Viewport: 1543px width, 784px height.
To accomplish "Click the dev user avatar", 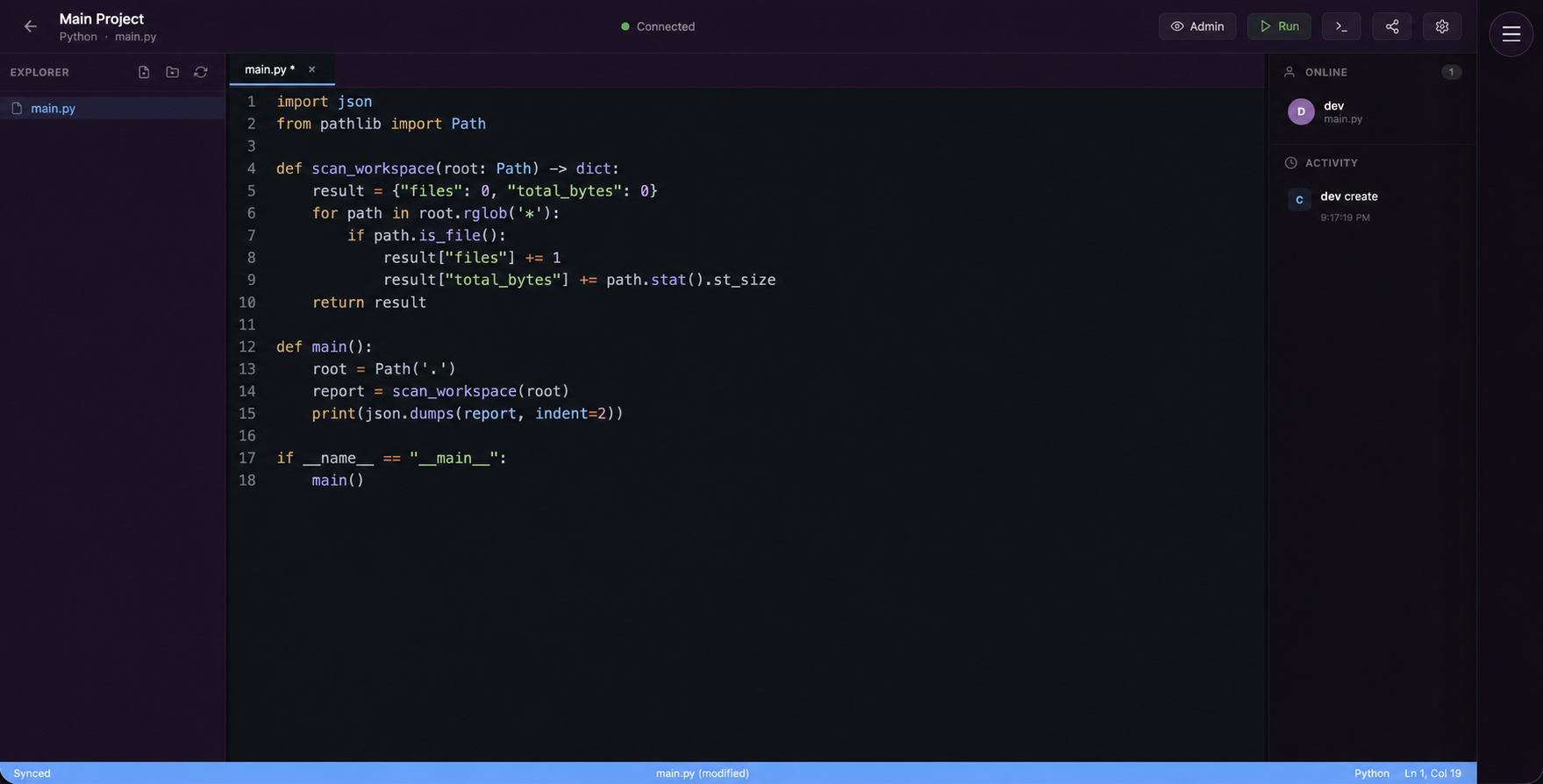I will pyautogui.click(x=1301, y=111).
